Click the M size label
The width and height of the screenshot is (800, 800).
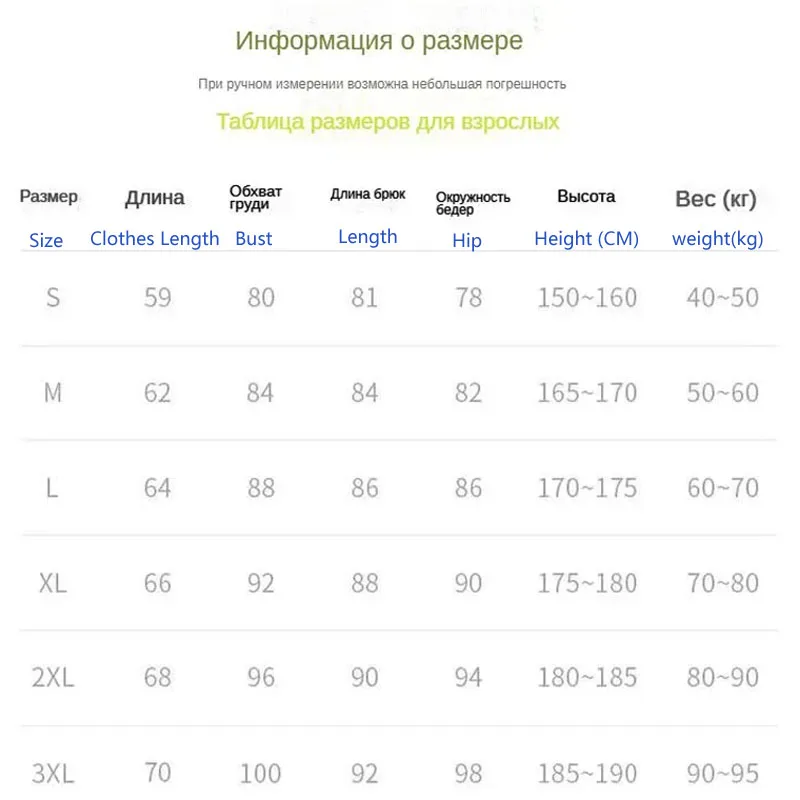tap(53, 393)
